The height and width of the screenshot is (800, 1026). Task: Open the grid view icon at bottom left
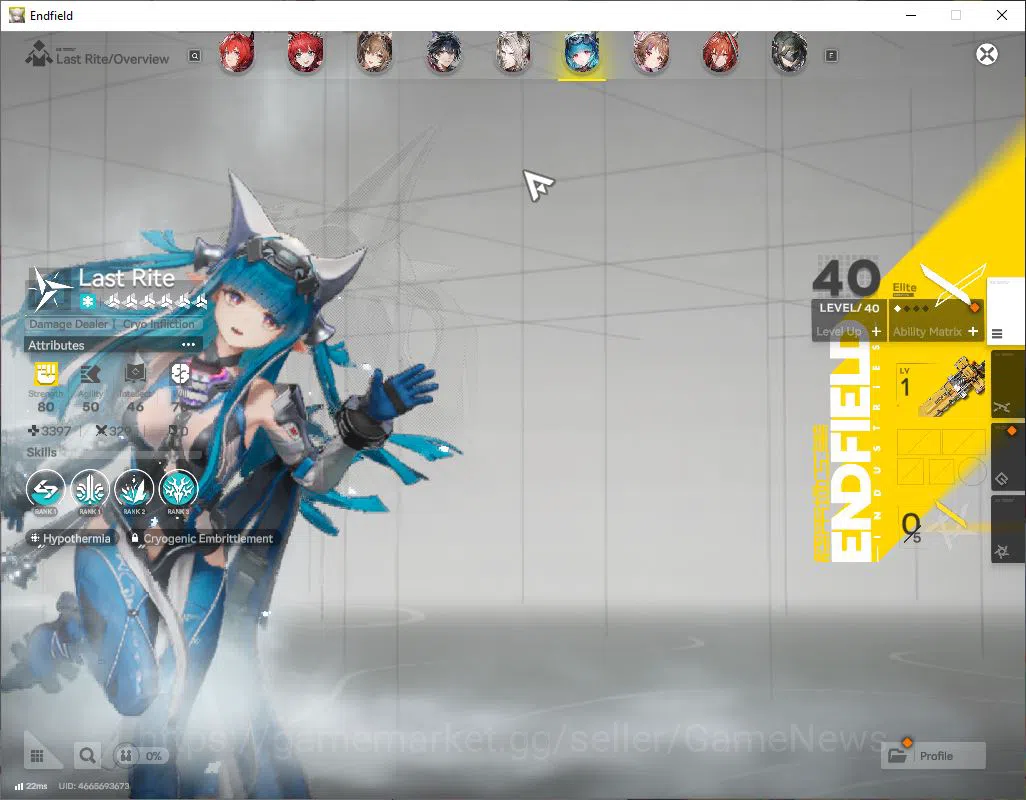click(x=37, y=756)
